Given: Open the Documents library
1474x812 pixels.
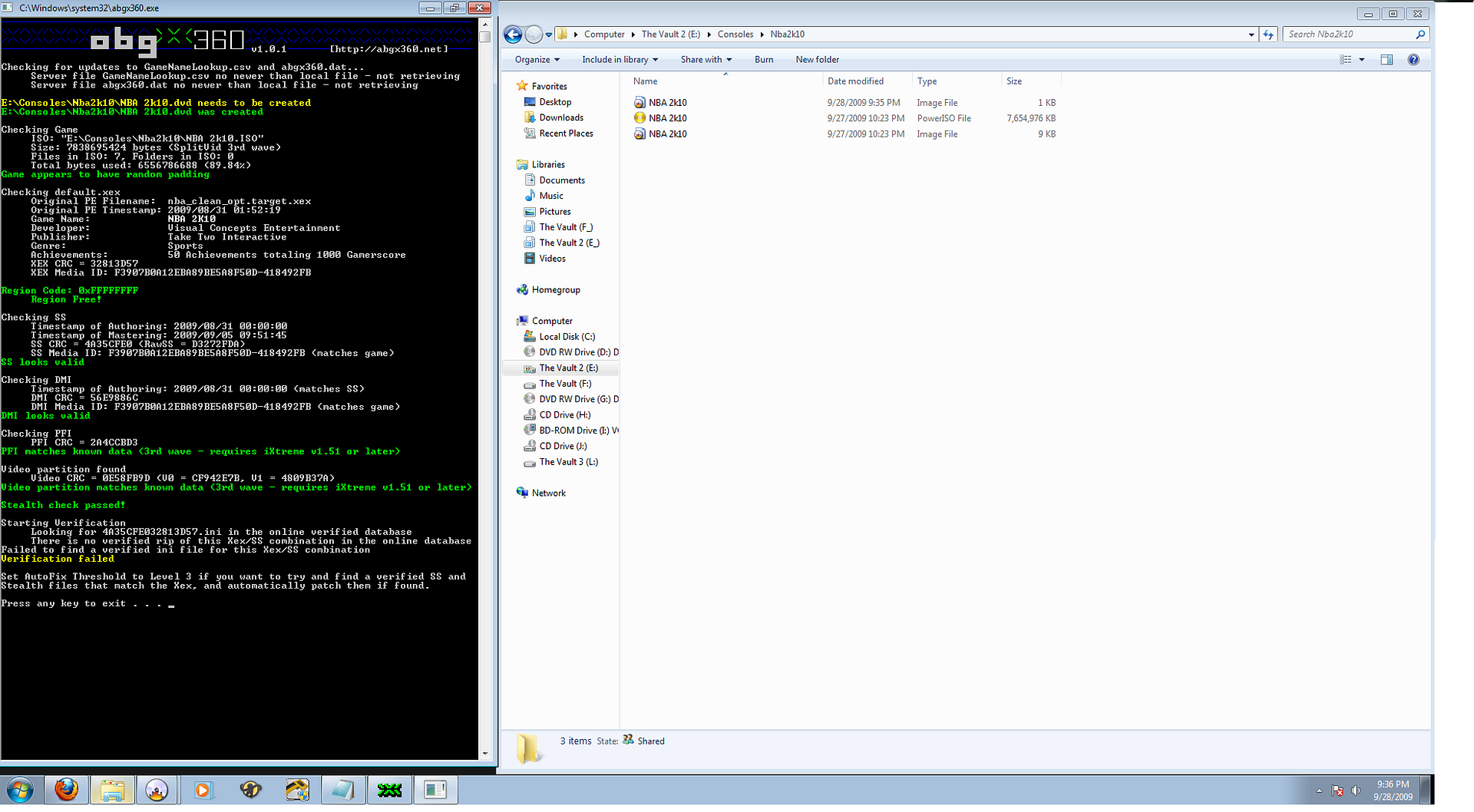Looking at the screenshot, I should coord(562,180).
